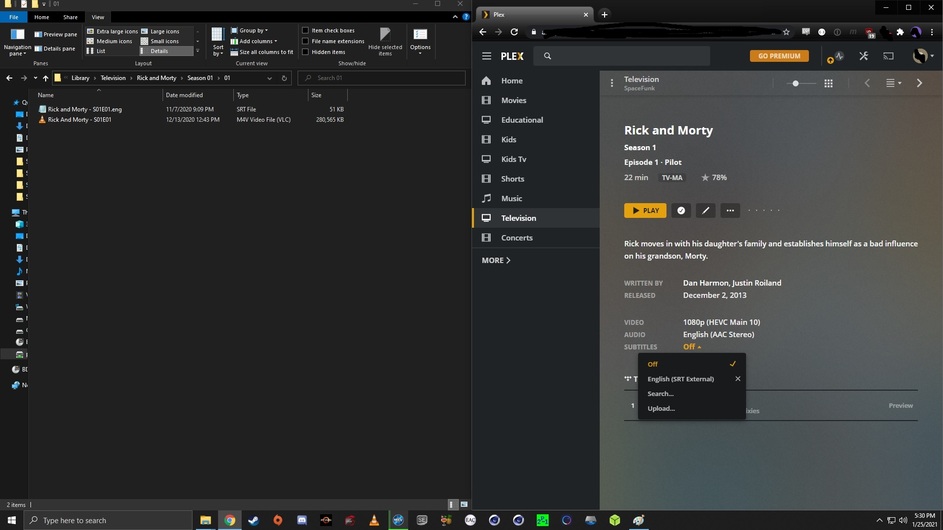The image size is (943, 530).
Task: Expand the Group by dropdown
Action: click(x=254, y=30)
